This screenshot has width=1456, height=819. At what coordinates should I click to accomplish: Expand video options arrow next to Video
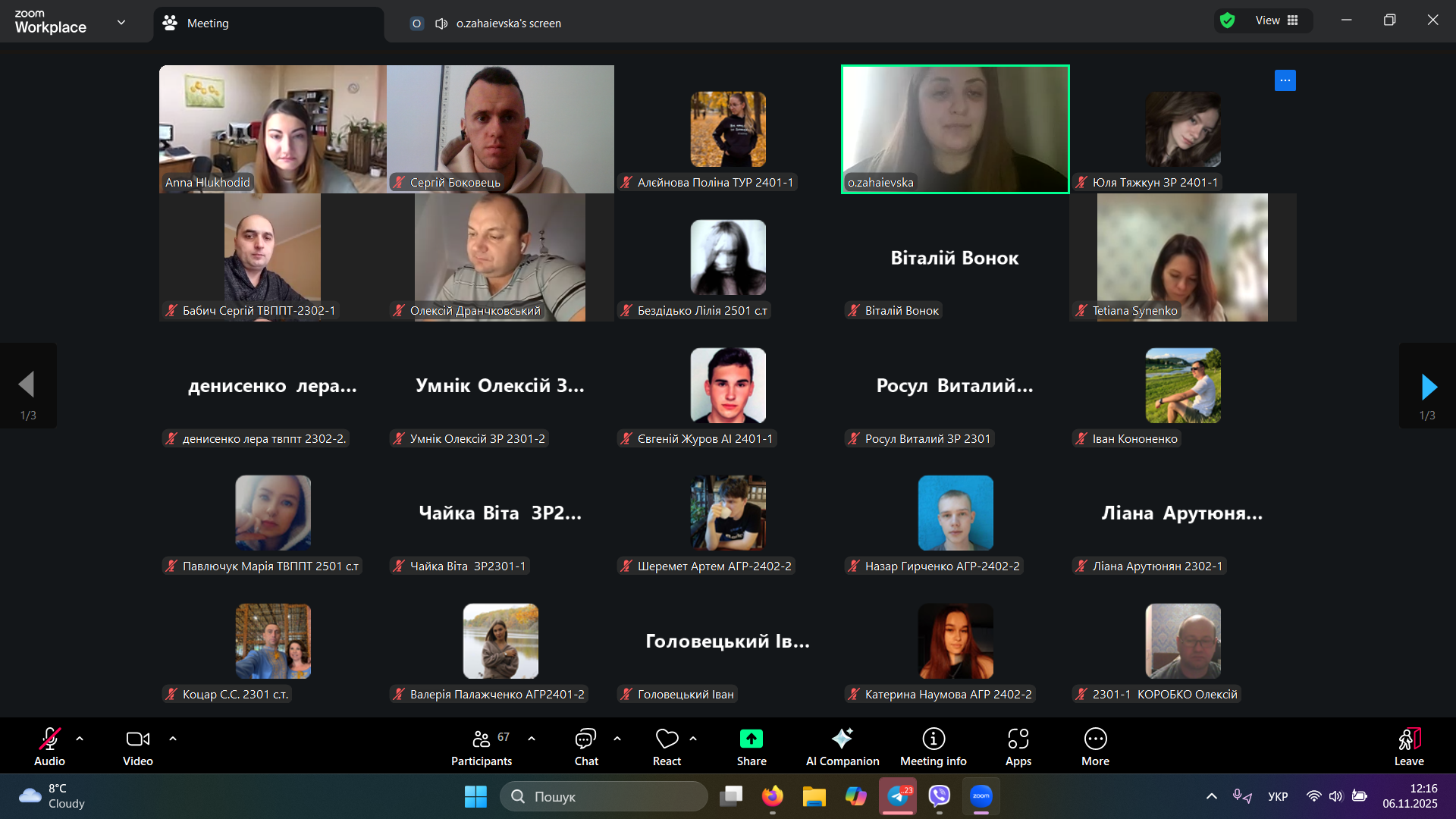tap(173, 739)
